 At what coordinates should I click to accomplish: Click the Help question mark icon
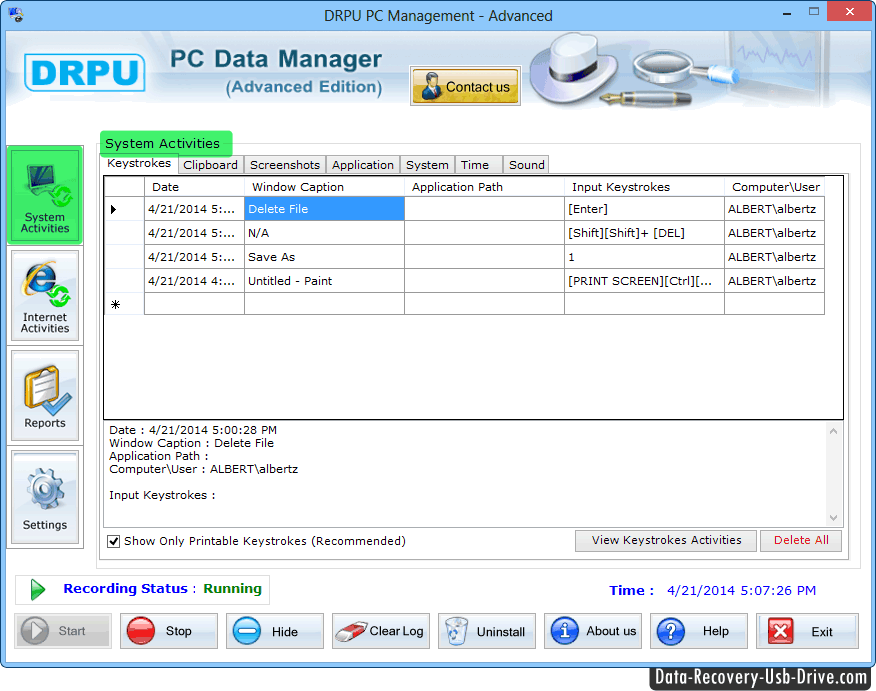(x=671, y=631)
